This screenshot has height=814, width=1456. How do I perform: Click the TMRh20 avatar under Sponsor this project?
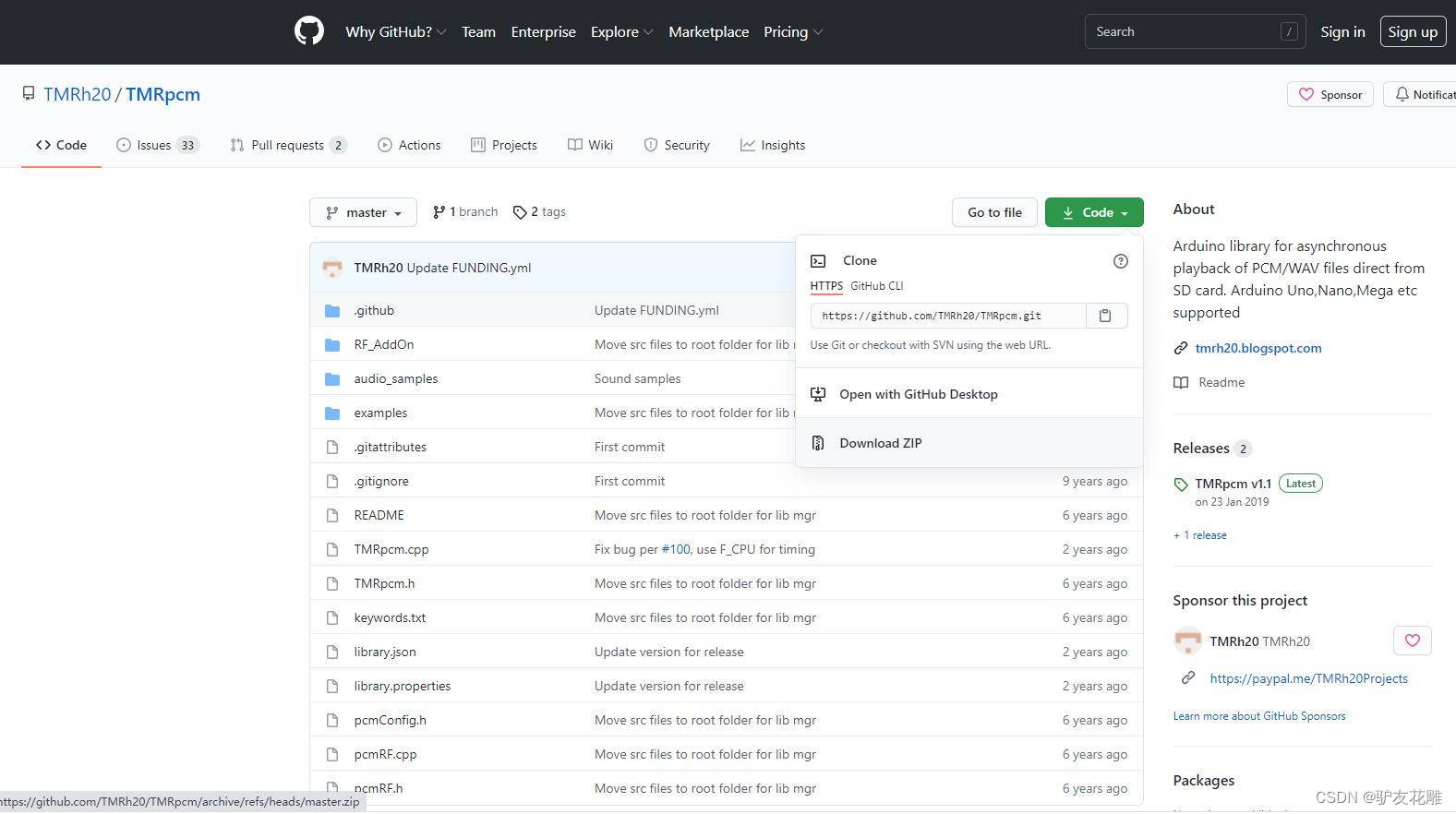(x=1187, y=640)
